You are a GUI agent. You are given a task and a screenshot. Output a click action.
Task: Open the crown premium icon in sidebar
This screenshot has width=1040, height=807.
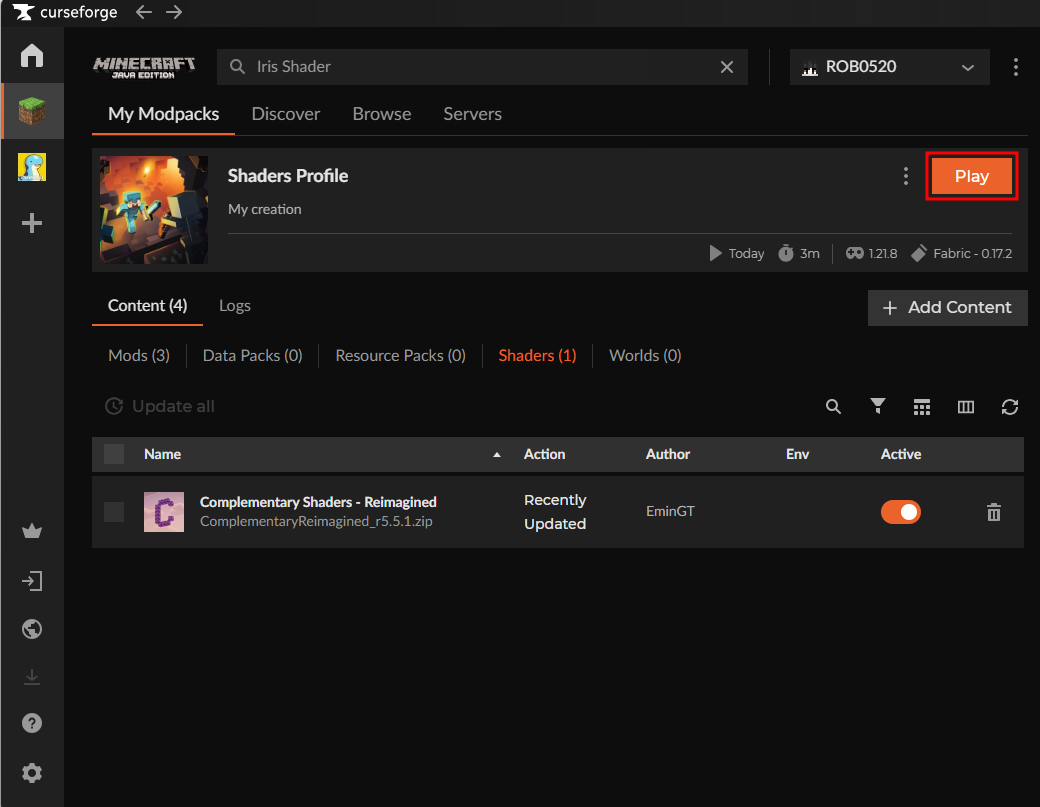(32, 531)
